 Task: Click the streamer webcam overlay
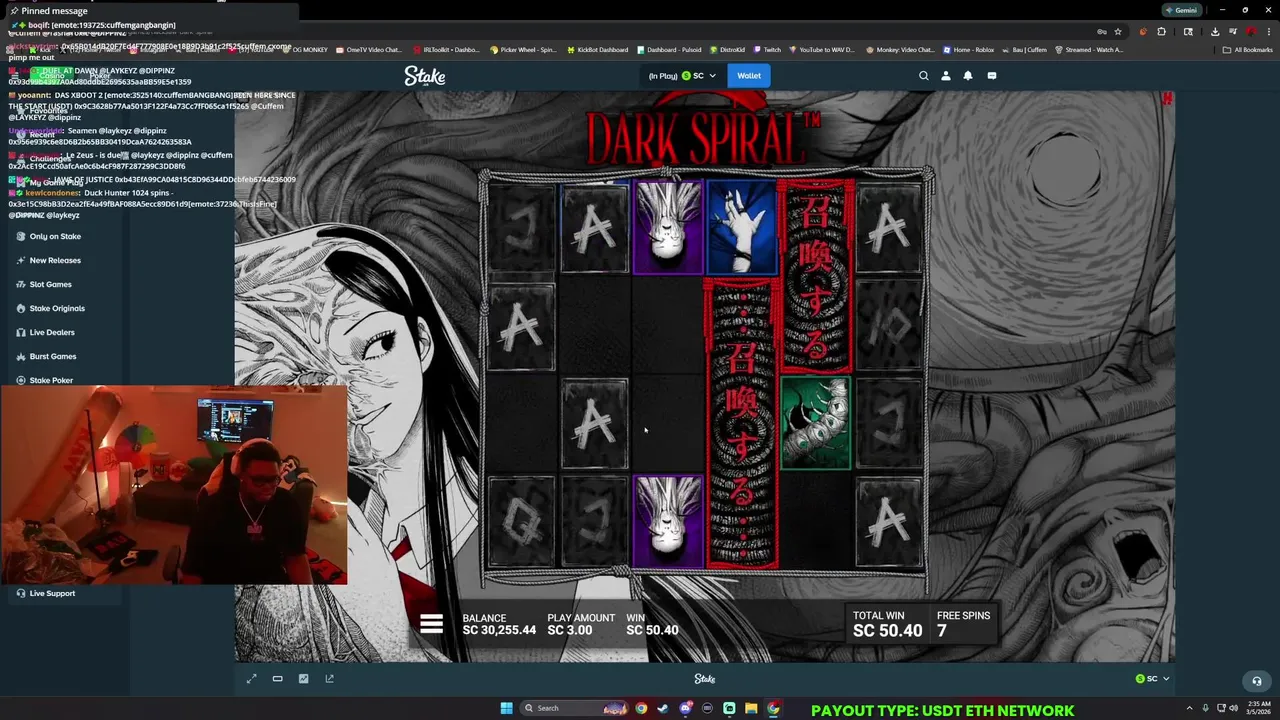pos(174,485)
